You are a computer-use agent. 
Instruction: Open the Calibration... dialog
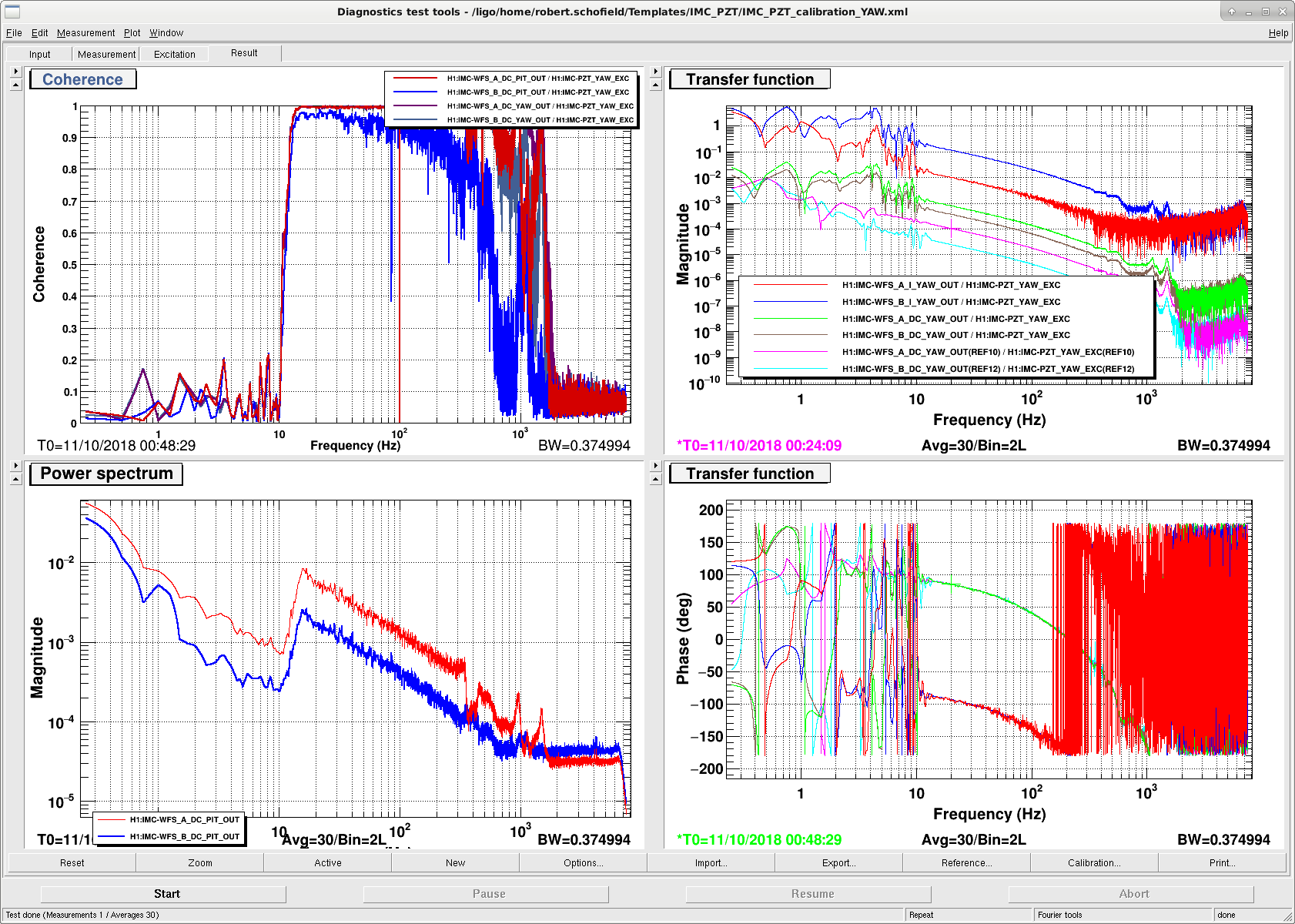[1094, 863]
